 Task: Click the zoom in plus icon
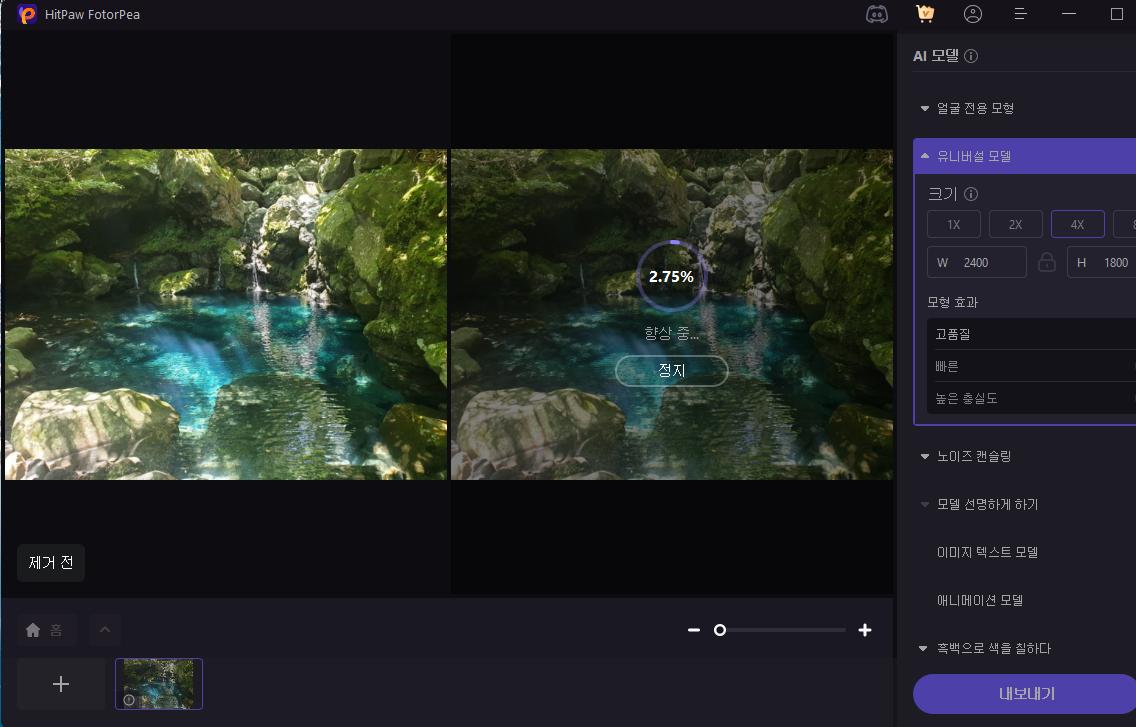(x=865, y=630)
